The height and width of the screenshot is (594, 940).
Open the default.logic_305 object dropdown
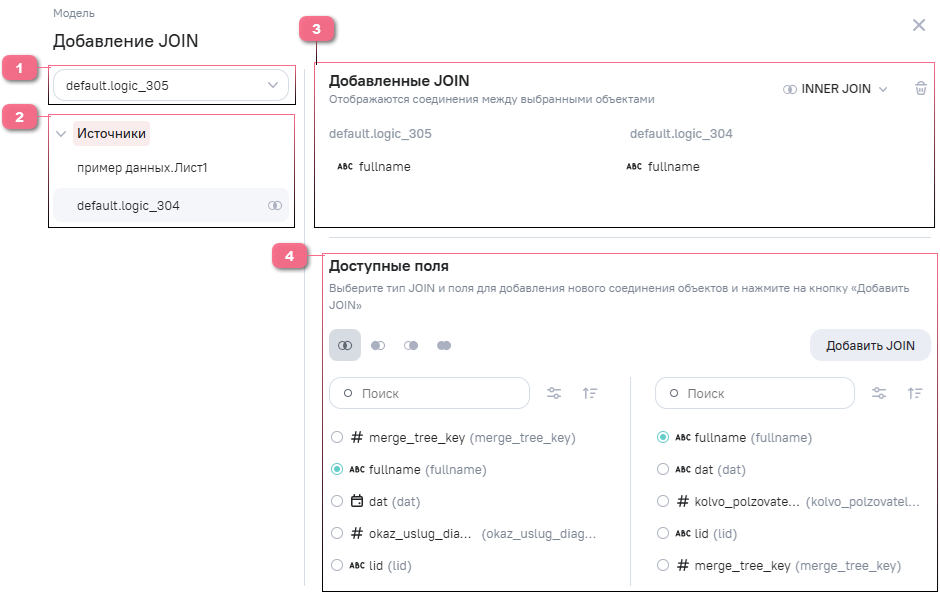(171, 85)
